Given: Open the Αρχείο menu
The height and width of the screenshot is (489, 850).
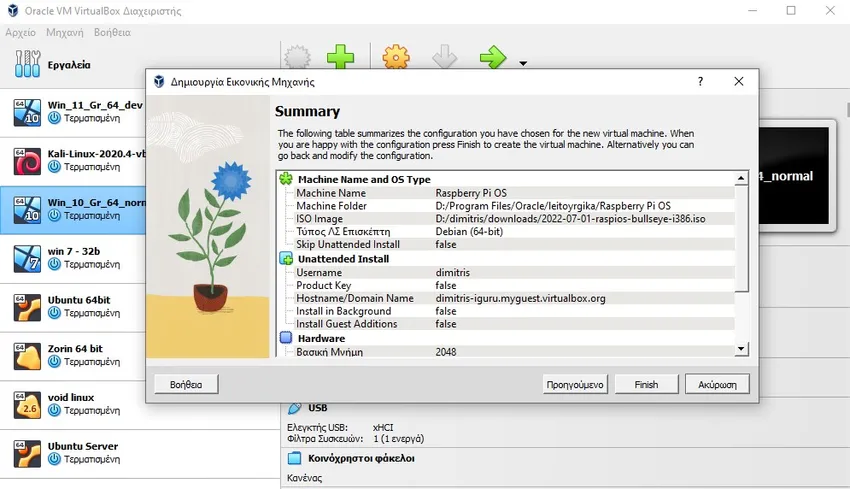Looking at the screenshot, I should [21, 33].
